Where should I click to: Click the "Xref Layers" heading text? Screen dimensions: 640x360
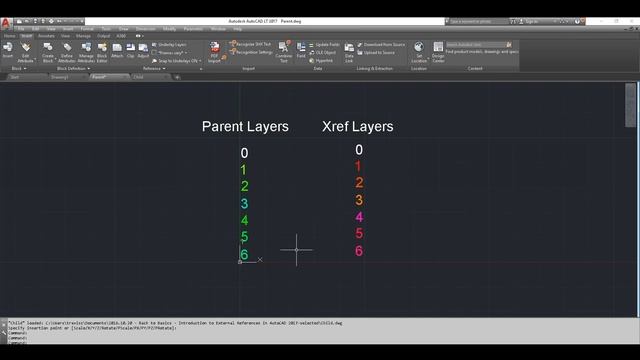tap(358, 127)
